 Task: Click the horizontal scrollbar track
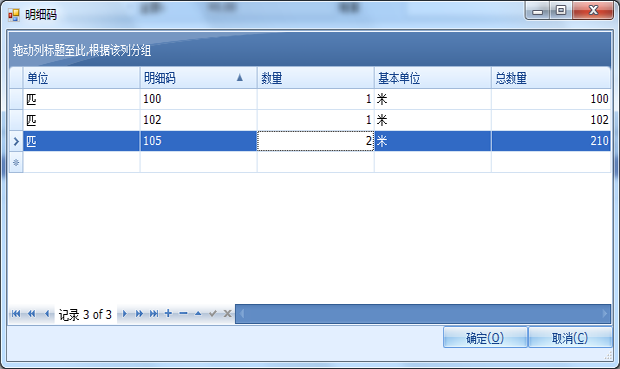click(x=423, y=314)
